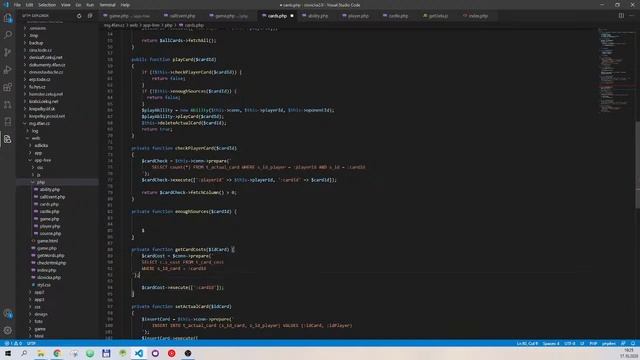Open the Terminal menu
Screen dimensions: 640x360
(x=107, y=5)
